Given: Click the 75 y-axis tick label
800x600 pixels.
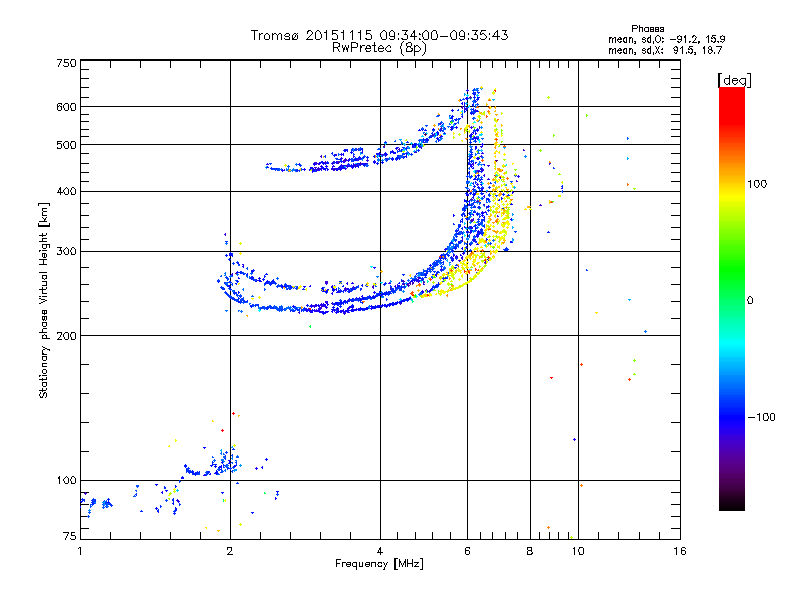Looking at the screenshot, I should [x=70, y=536].
